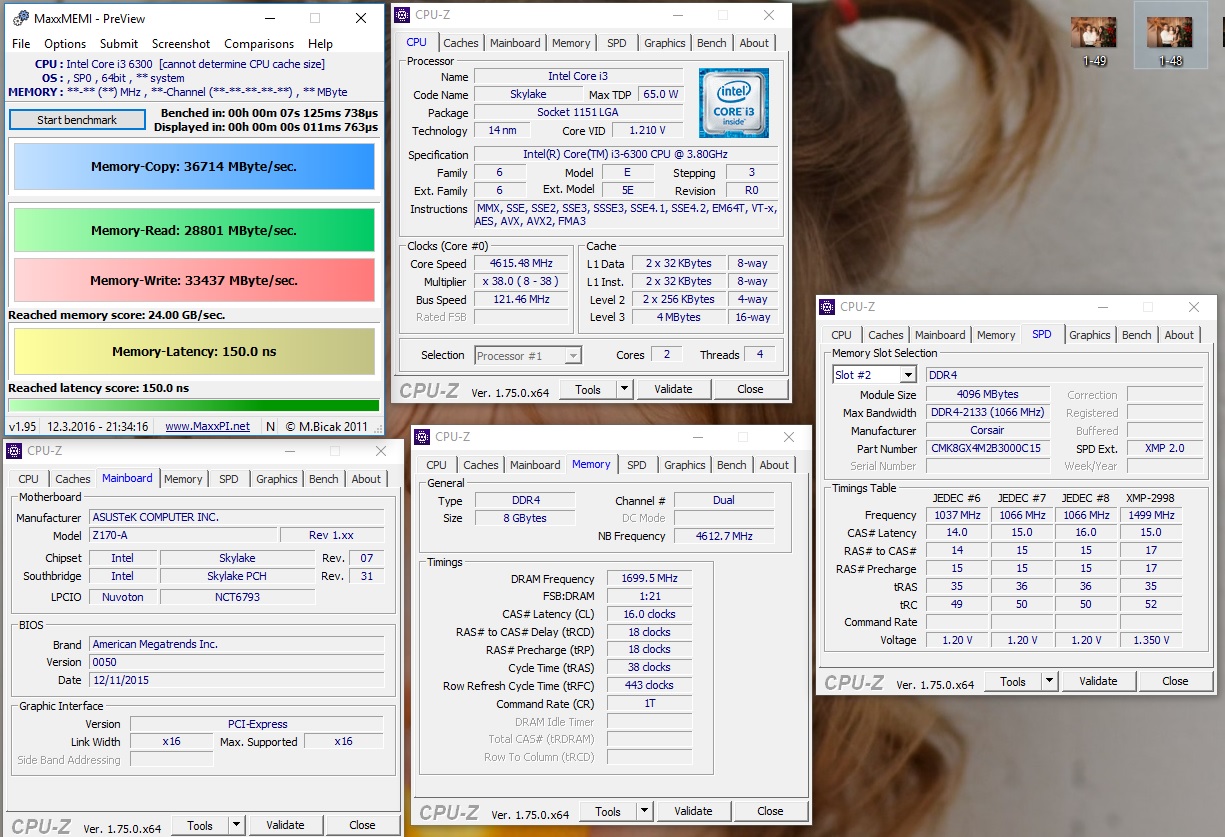Expand the Processor #1 selection dropdown
Viewport: 1225px width, 837px height.
573,355
